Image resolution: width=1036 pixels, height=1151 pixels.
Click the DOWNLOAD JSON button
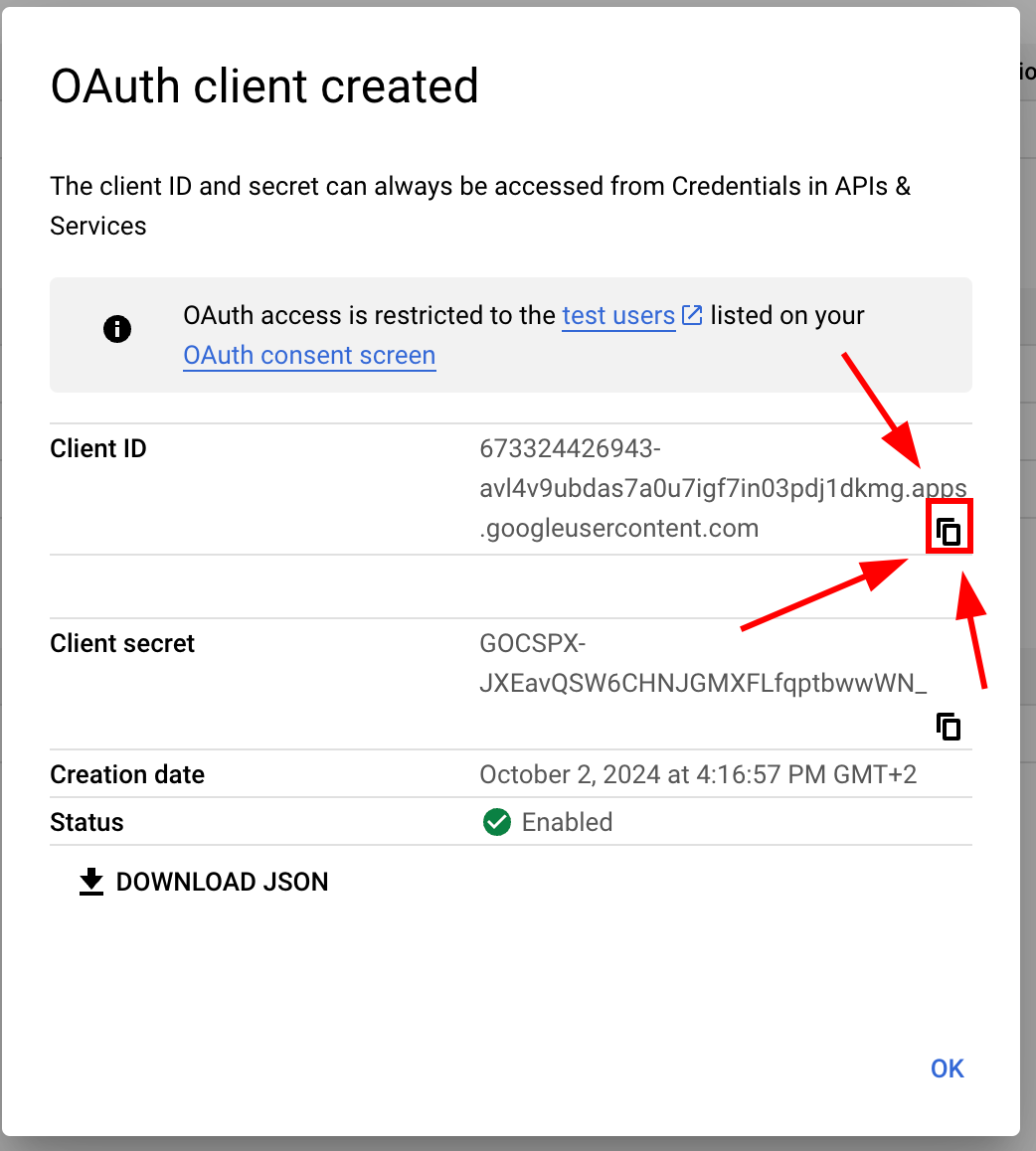click(223, 881)
